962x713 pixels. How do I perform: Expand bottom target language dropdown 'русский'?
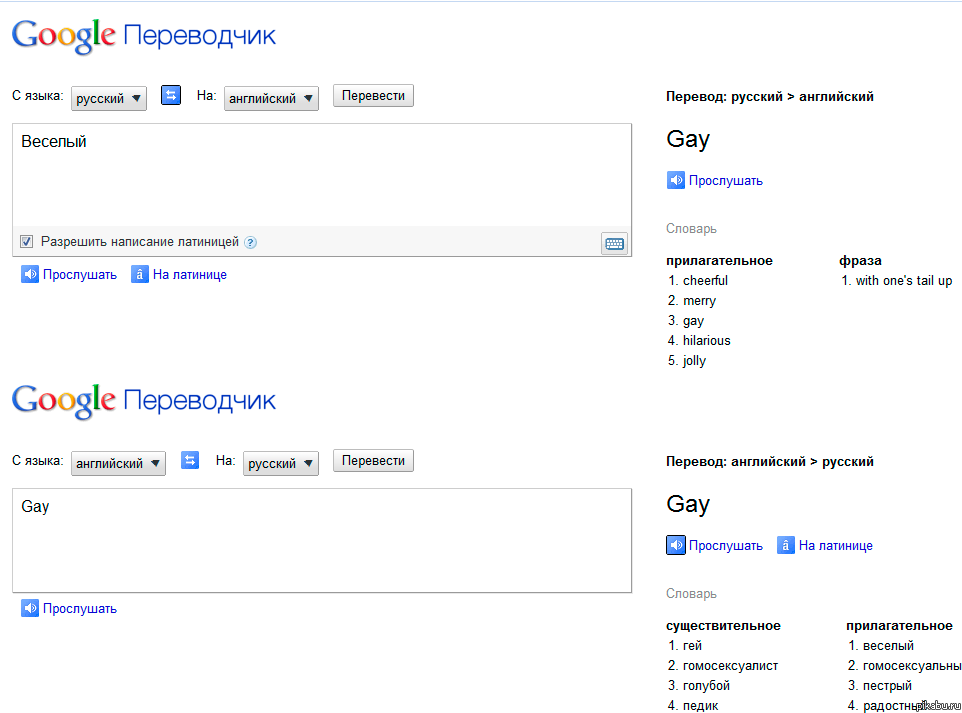[280, 463]
